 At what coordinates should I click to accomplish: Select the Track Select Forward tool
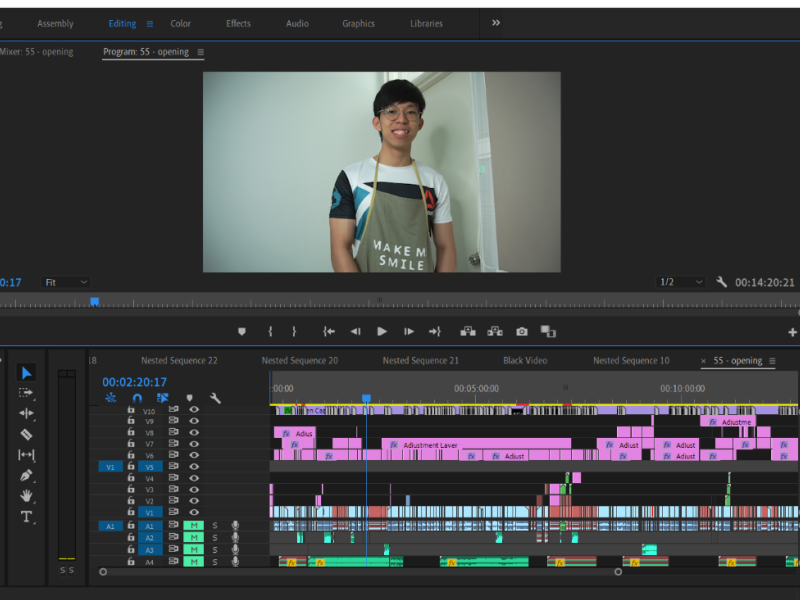[27, 393]
